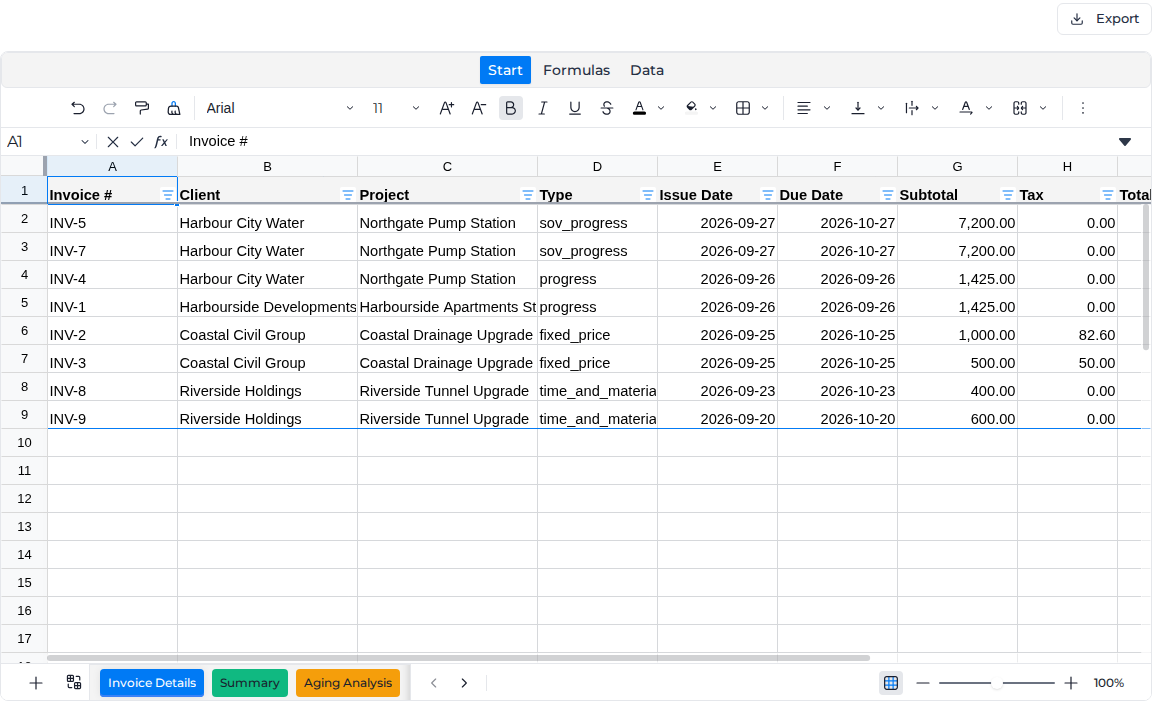Apply the text color icon
The image size is (1152, 705).
click(x=639, y=108)
